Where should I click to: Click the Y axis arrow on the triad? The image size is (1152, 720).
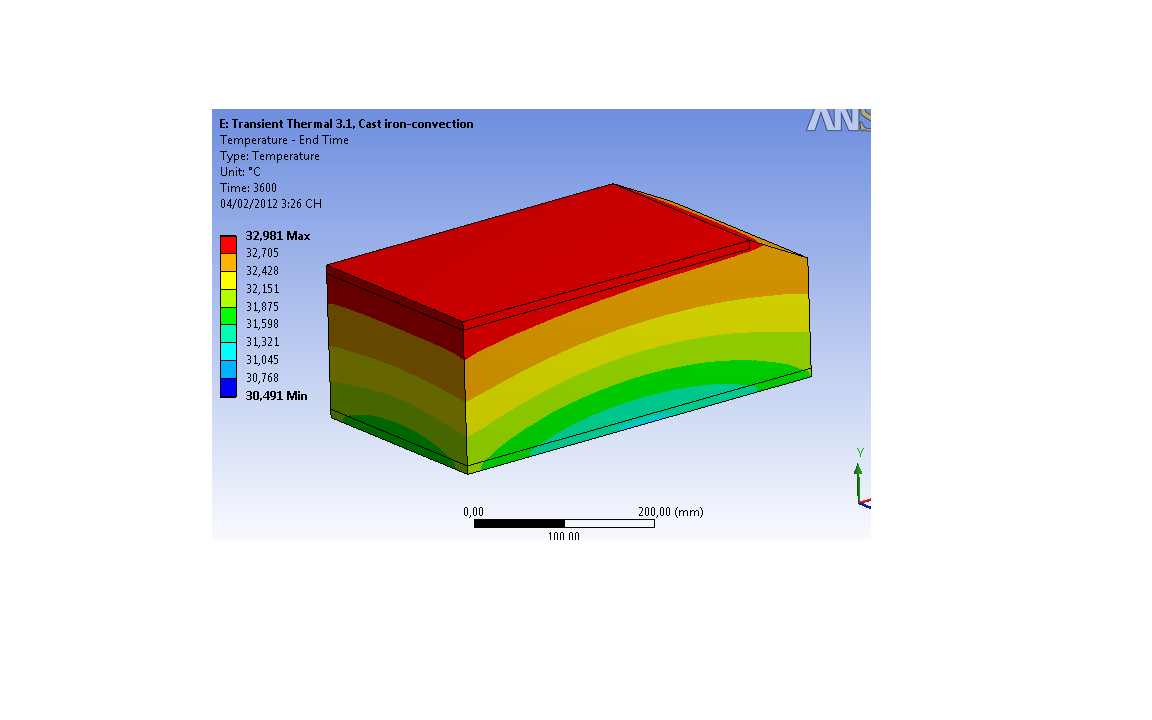tap(859, 472)
